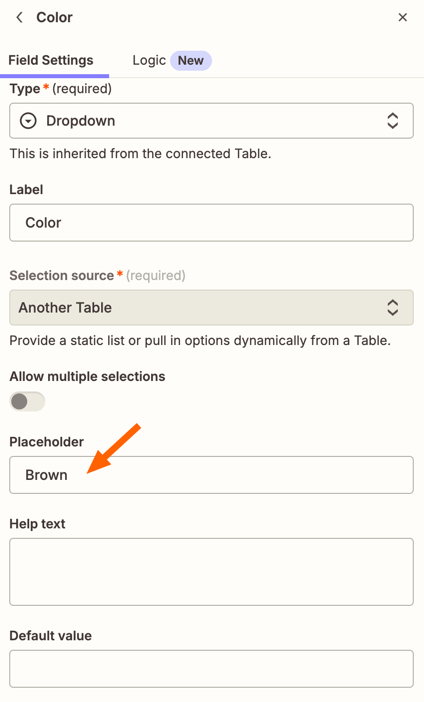
Task: Click the New badge next to Logic
Action: [x=191, y=60]
